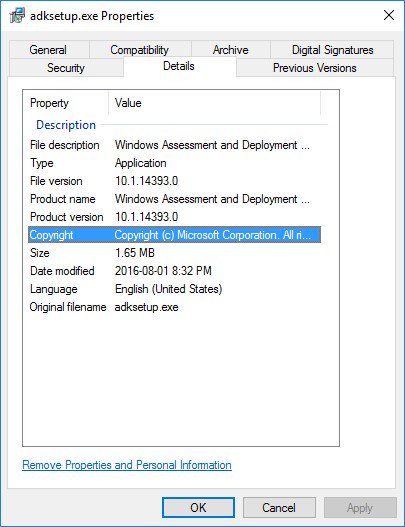This screenshot has width=405, height=527.
Task: Select the Description group heading
Action: 66,125
